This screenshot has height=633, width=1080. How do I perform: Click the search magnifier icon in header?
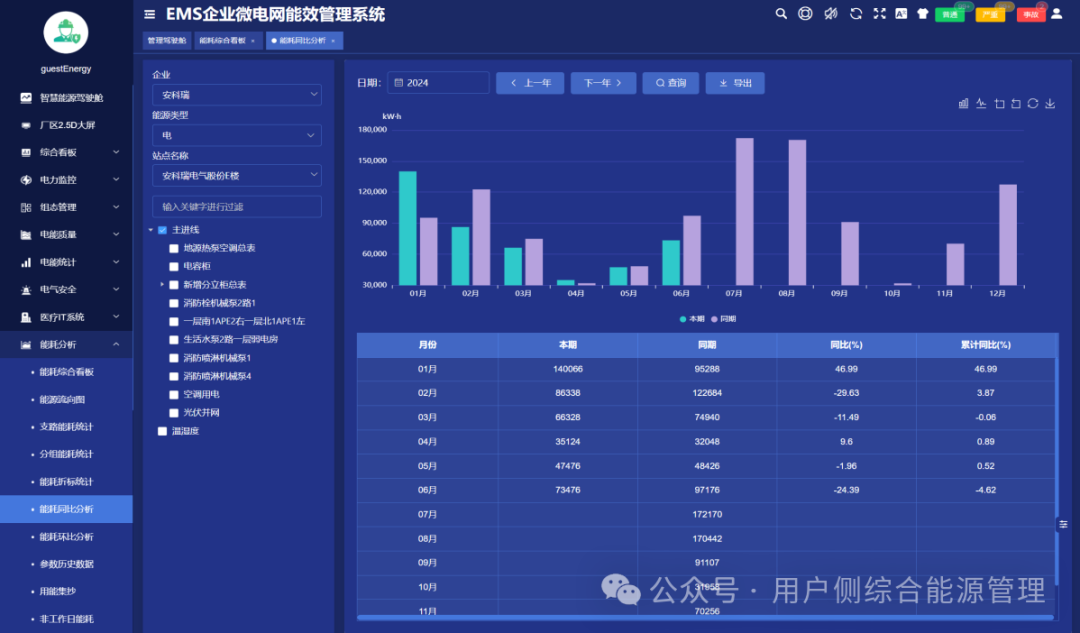point(781,14)
